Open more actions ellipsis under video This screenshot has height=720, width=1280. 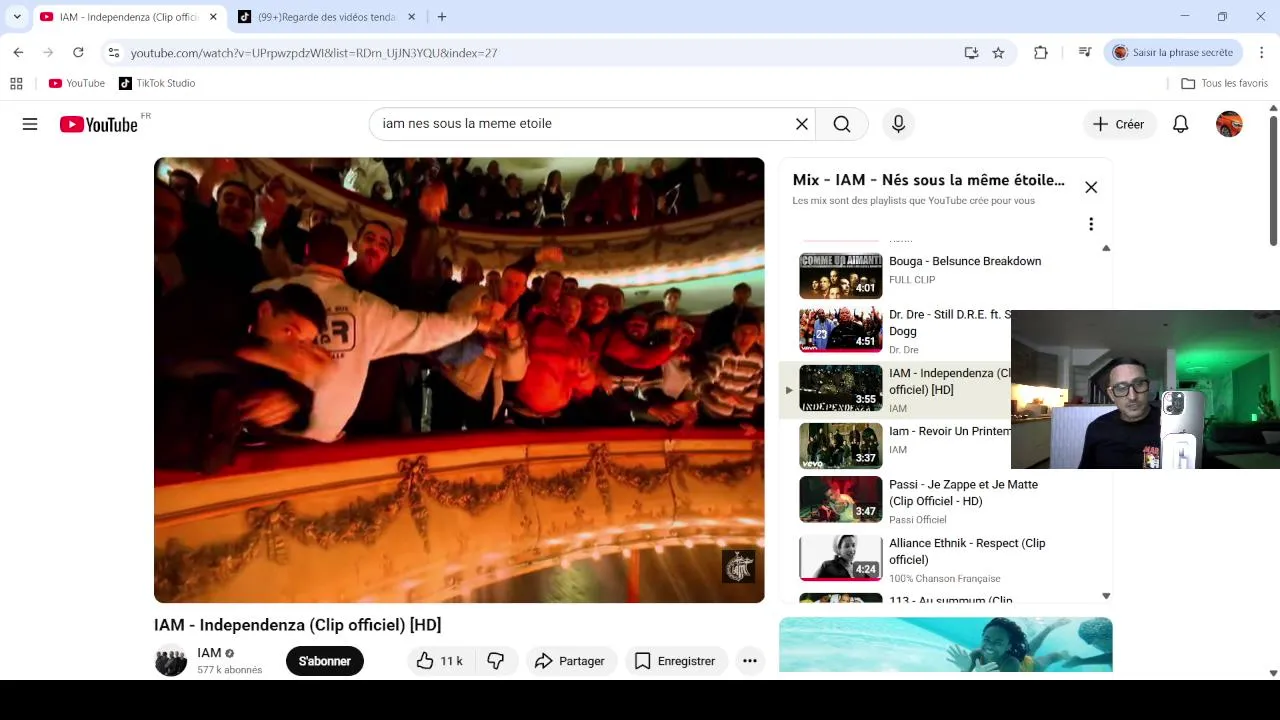coord(750,661)
